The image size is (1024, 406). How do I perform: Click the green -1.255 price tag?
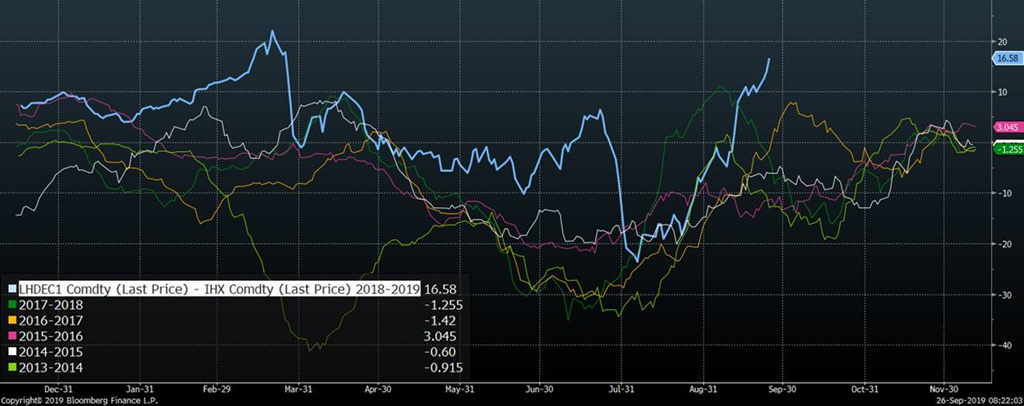(x=1004, y=149)
